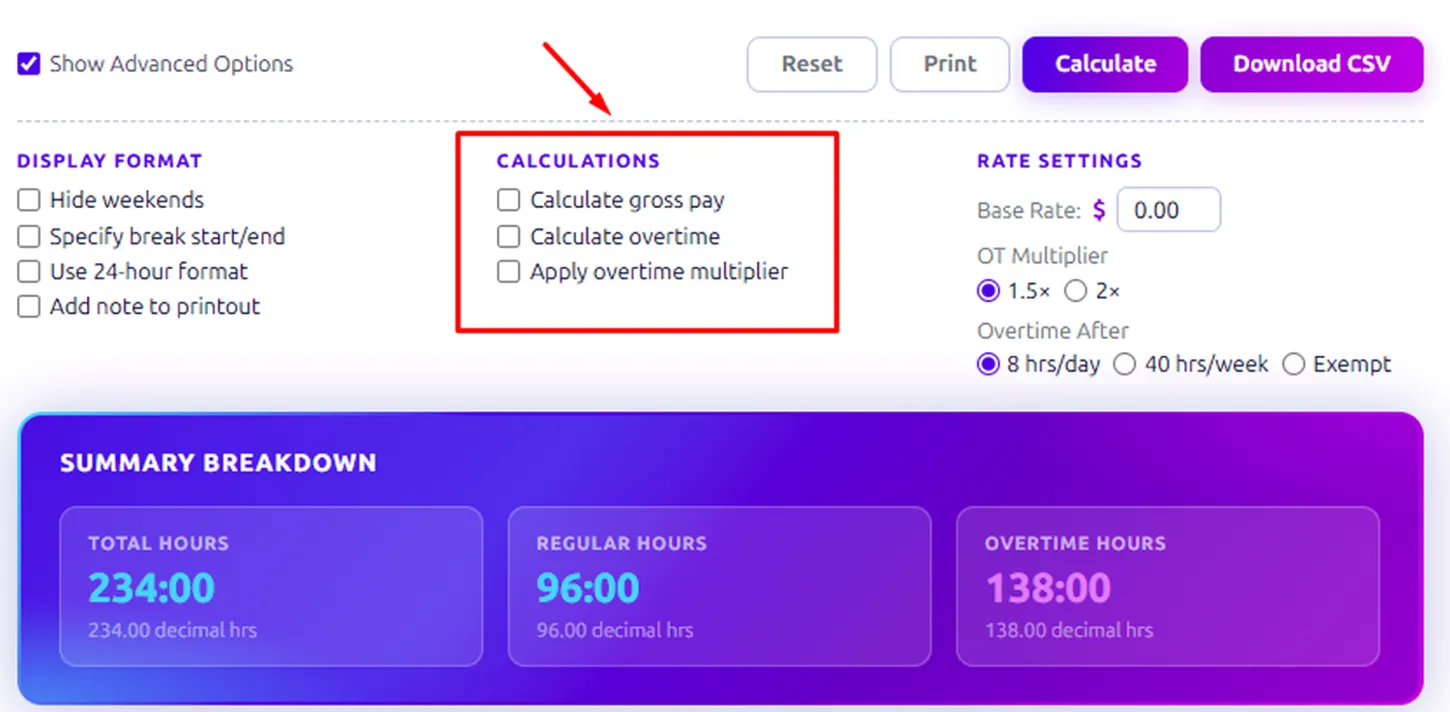Click the Reset button

pyautogui.click(x=811, y=64)
